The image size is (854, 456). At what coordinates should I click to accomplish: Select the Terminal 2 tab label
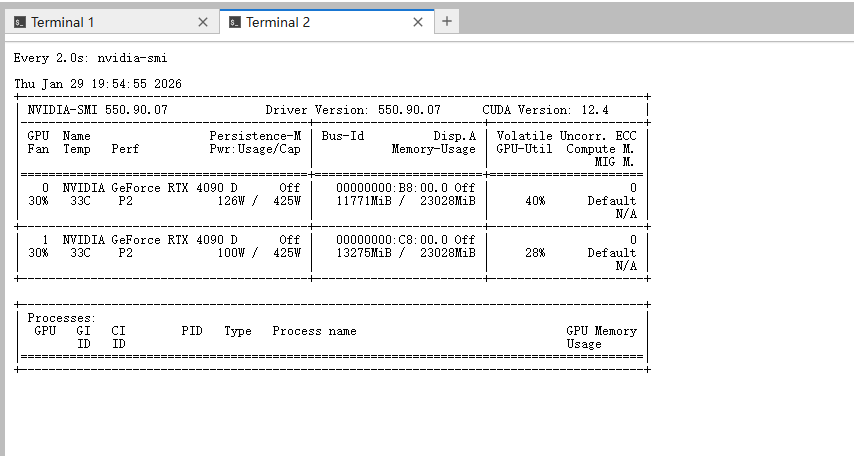pos(278,22)
